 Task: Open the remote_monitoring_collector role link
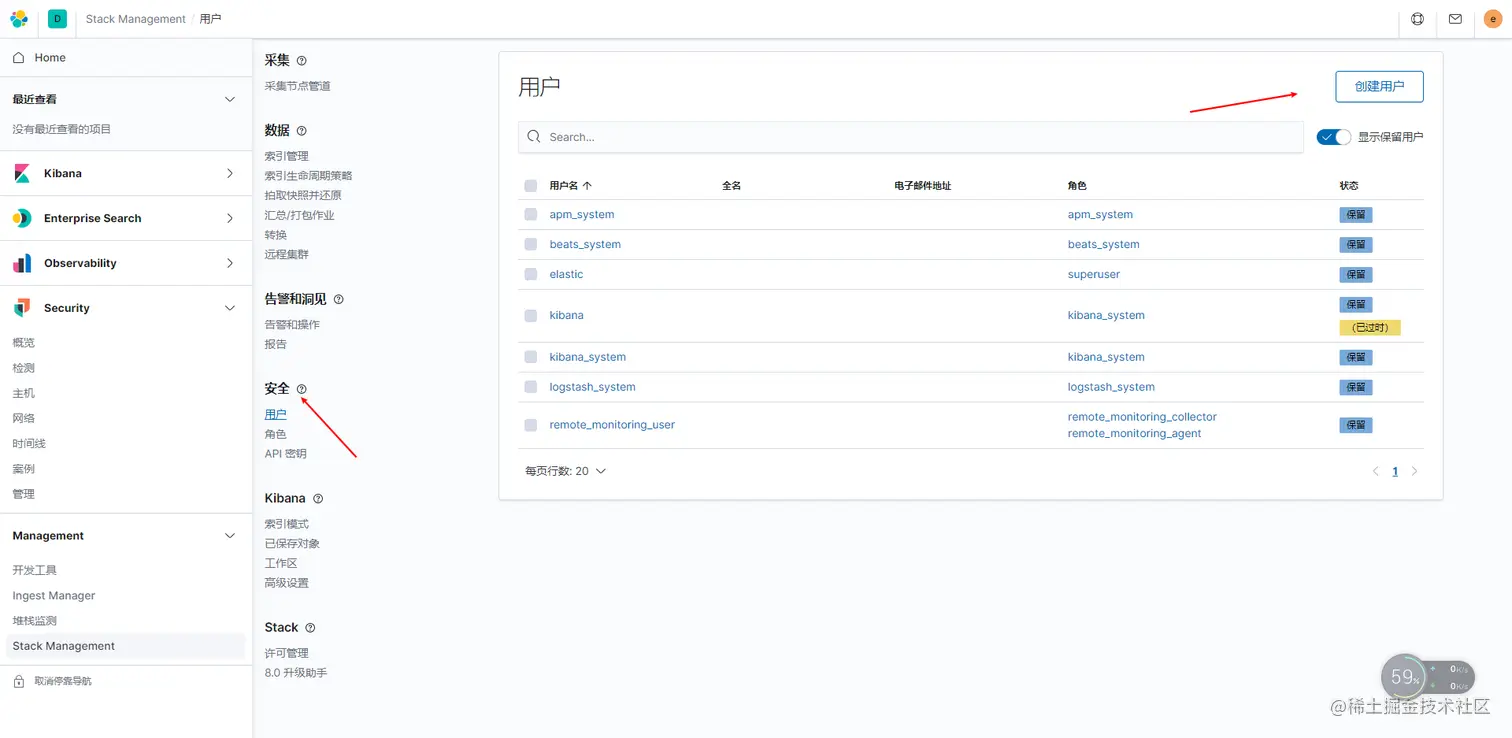pyautogui.click(x=1142, y=417)
